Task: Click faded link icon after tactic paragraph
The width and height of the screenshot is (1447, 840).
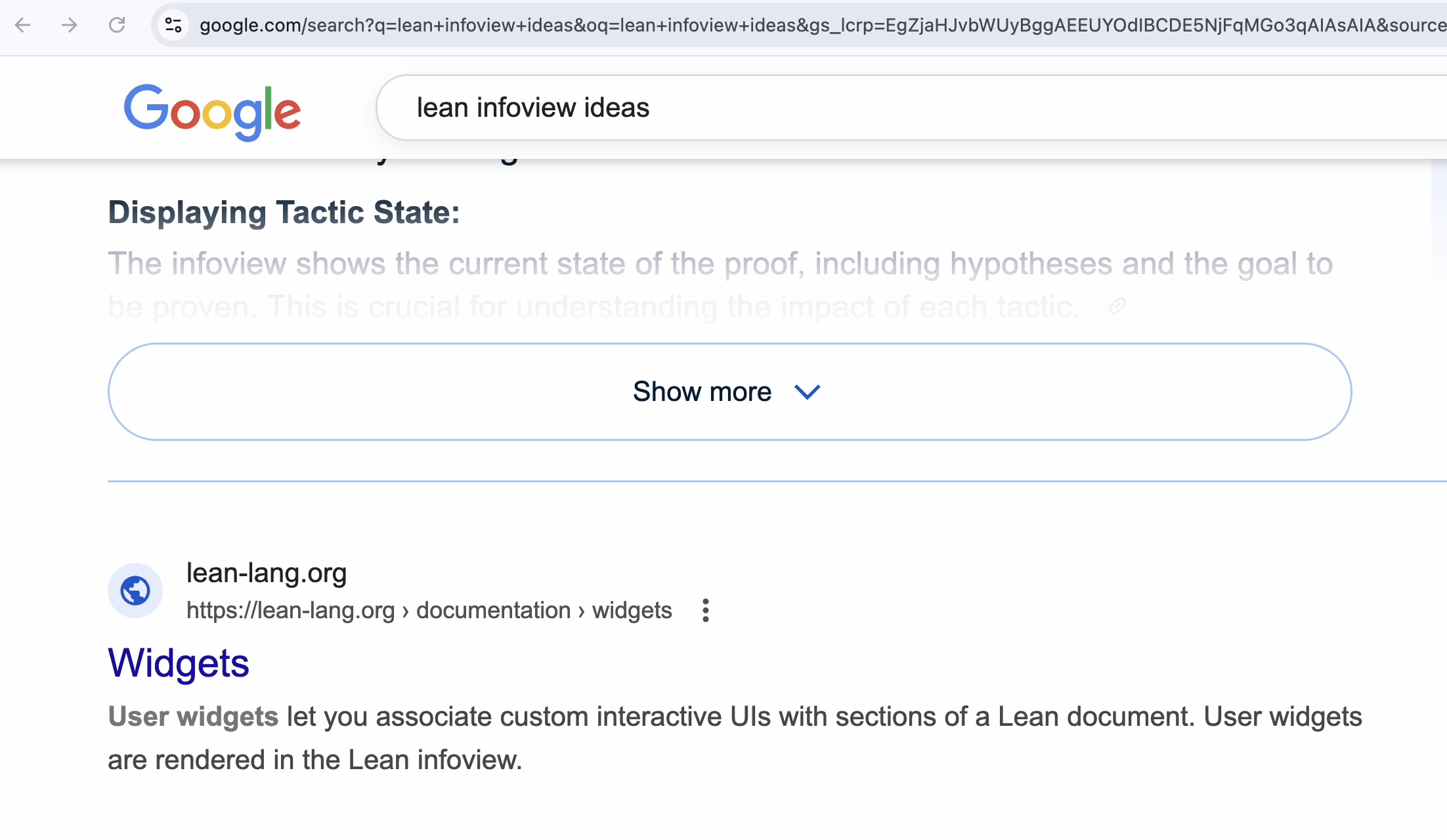Action: coord(1117,306)
